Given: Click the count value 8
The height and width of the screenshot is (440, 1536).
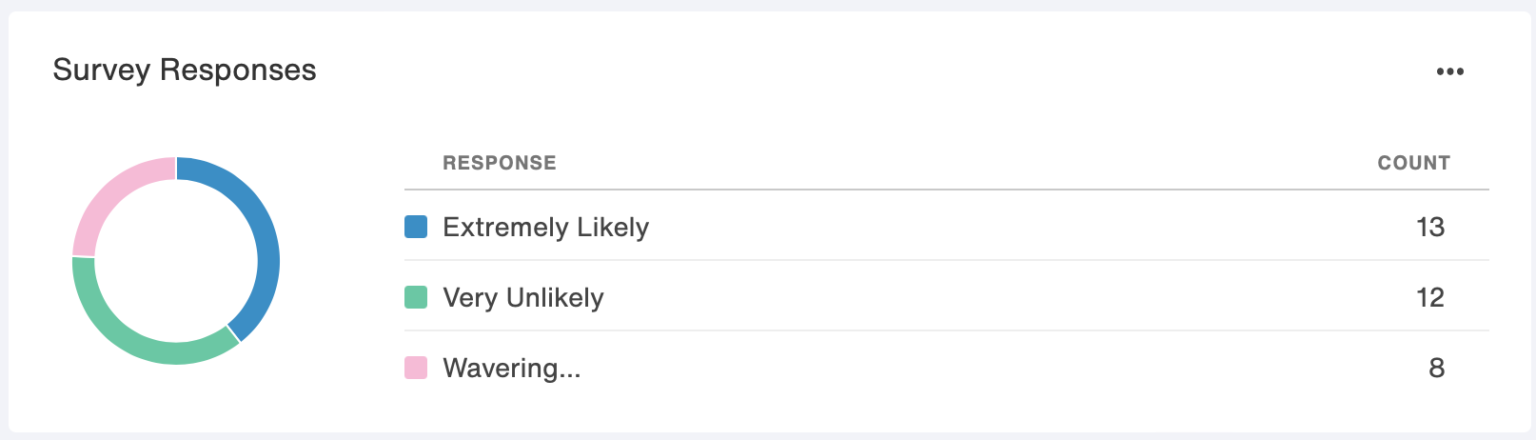Looking at the screenshot, I should (x=1436, y=368).
